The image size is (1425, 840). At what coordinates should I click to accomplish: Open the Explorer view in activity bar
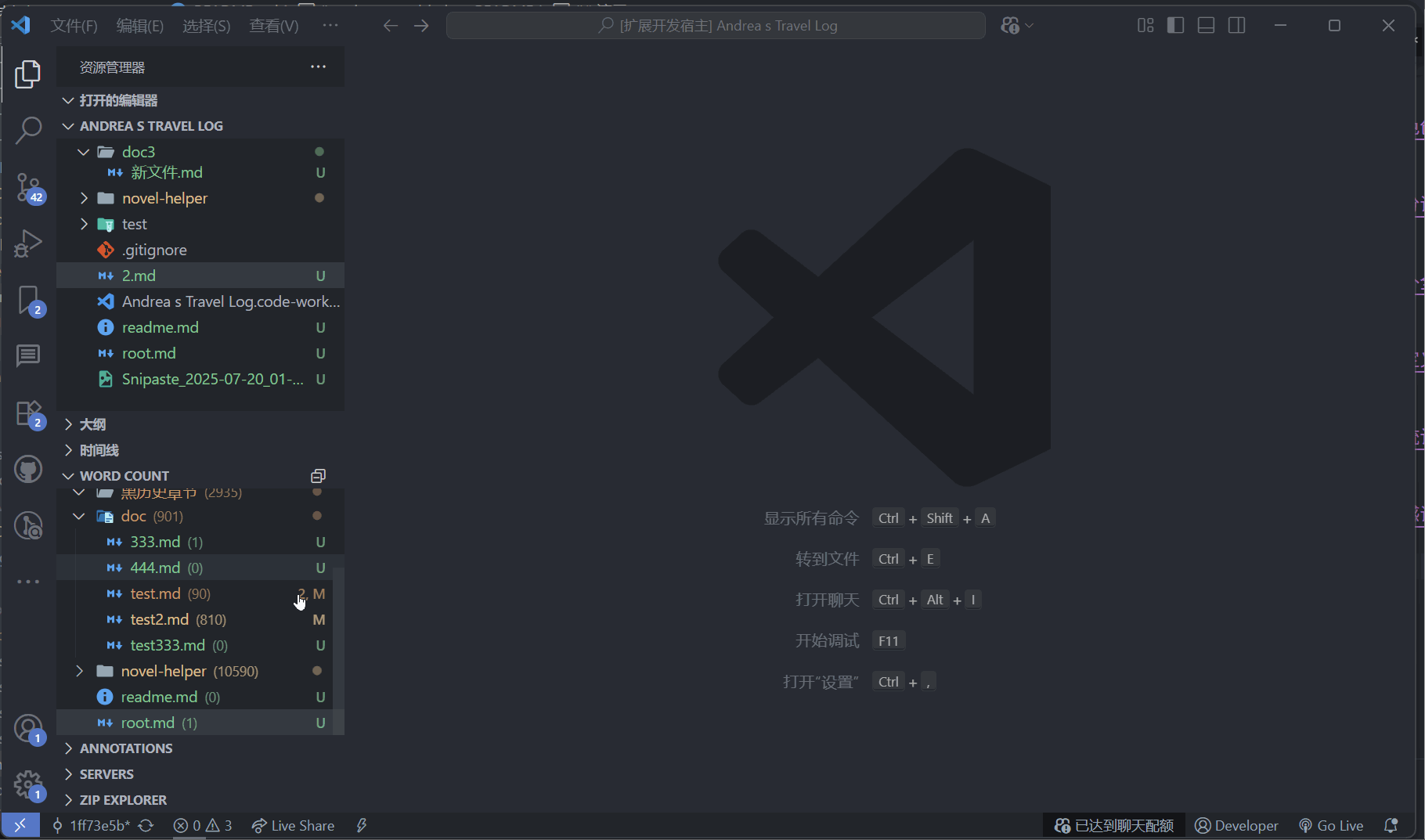[x=28, y=74]
